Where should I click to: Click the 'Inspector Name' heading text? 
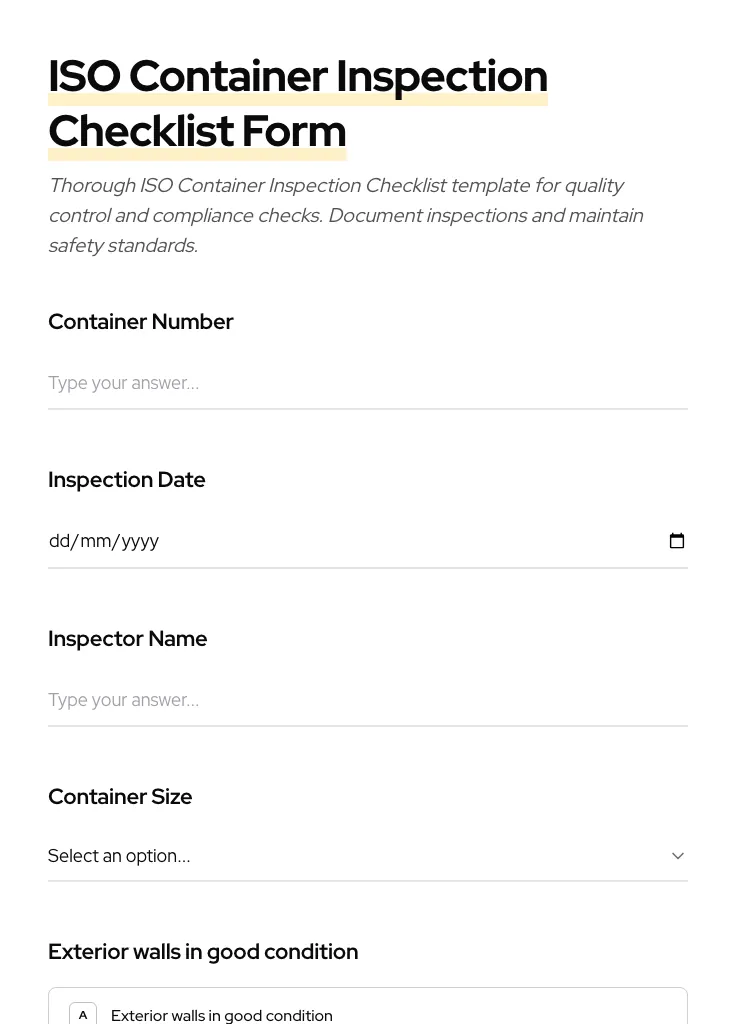click(x=128, y=638)
